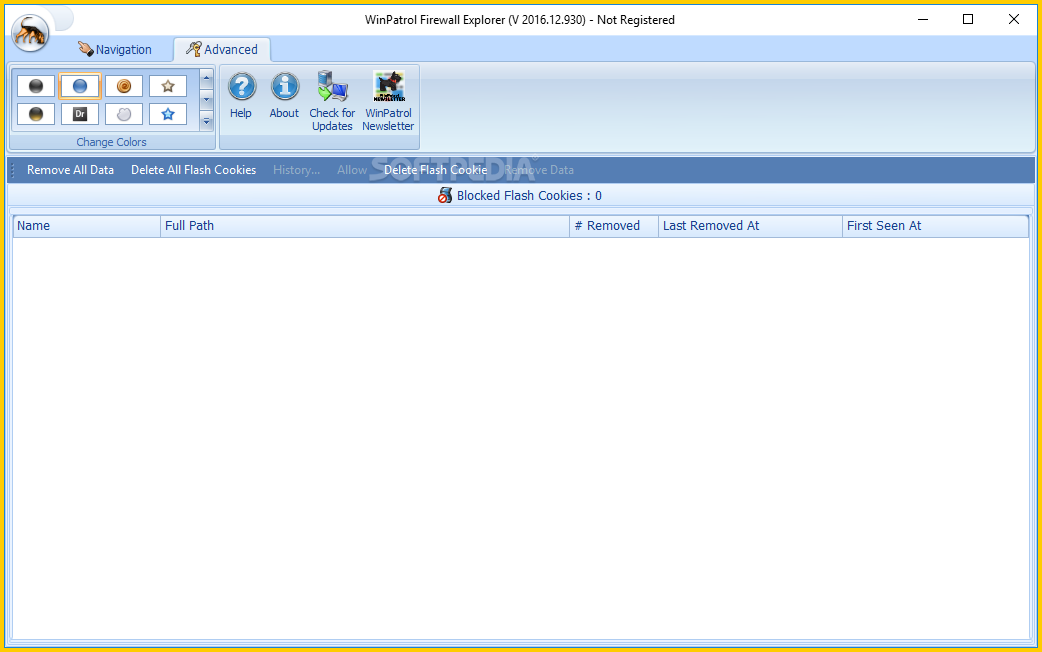
Task: Click the toolbar grip handle beside Remove All Data
Action: click(x=13, y=170)
